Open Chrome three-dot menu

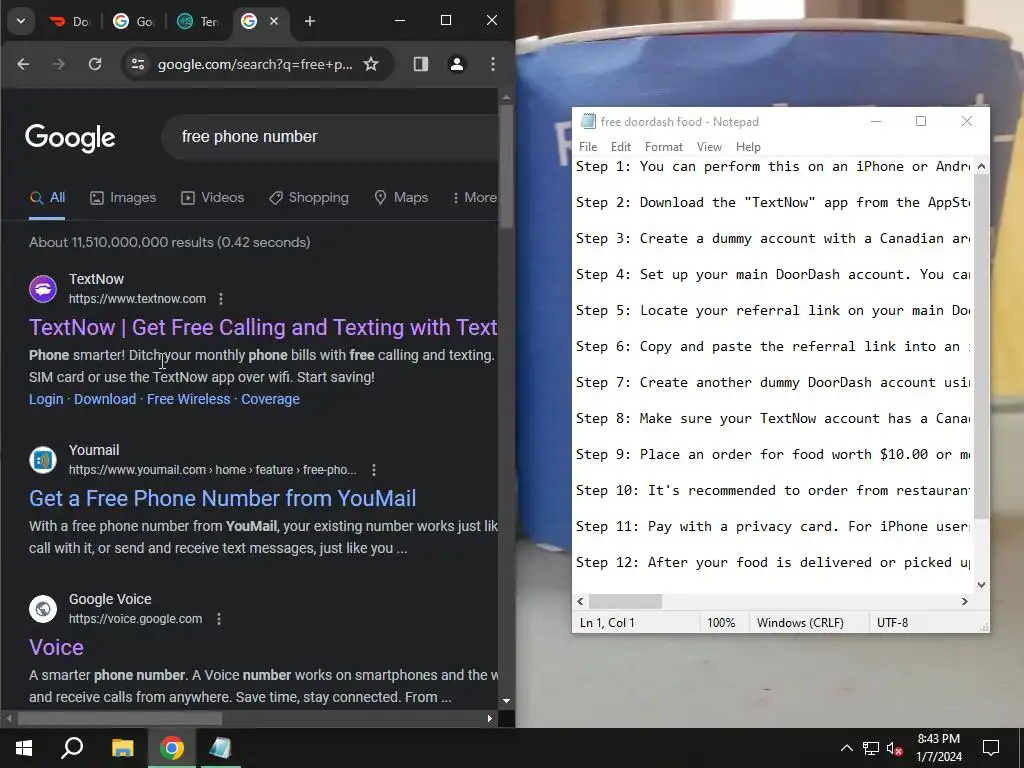click(492, 64)
